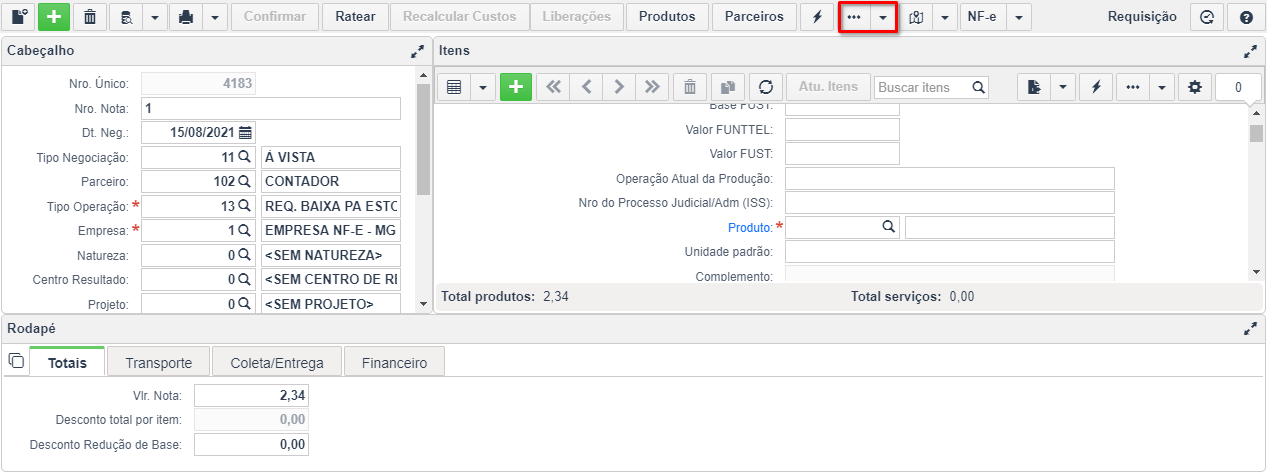The width and height of the screenshot is (1267, 474).
Task: Open the help question mark icon
Action: (1245, 17)
